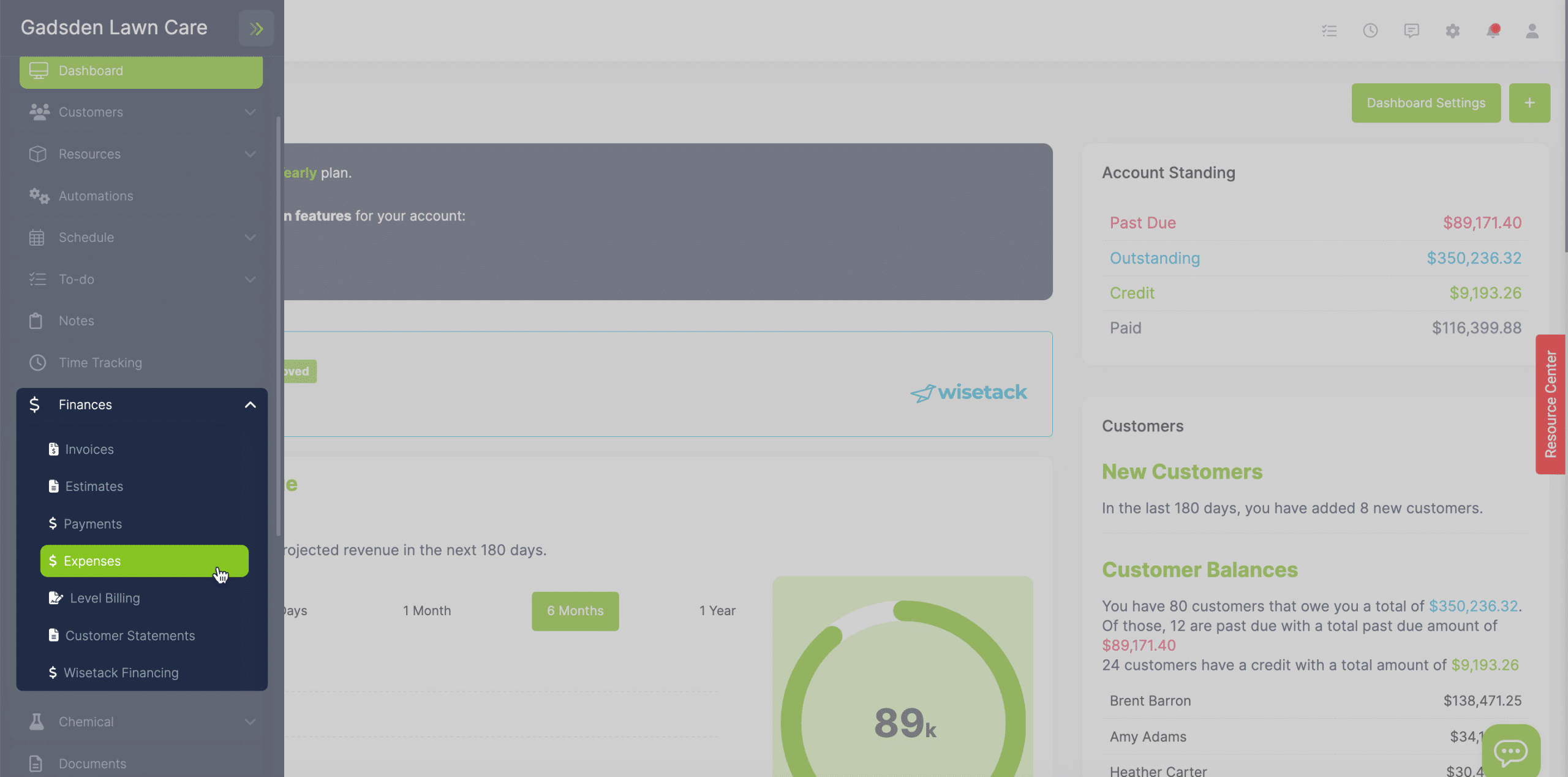Click the $350,236.32 owed amount link
The height and width of the screenshot is (777, 1568).
[x=1473, y=606]
